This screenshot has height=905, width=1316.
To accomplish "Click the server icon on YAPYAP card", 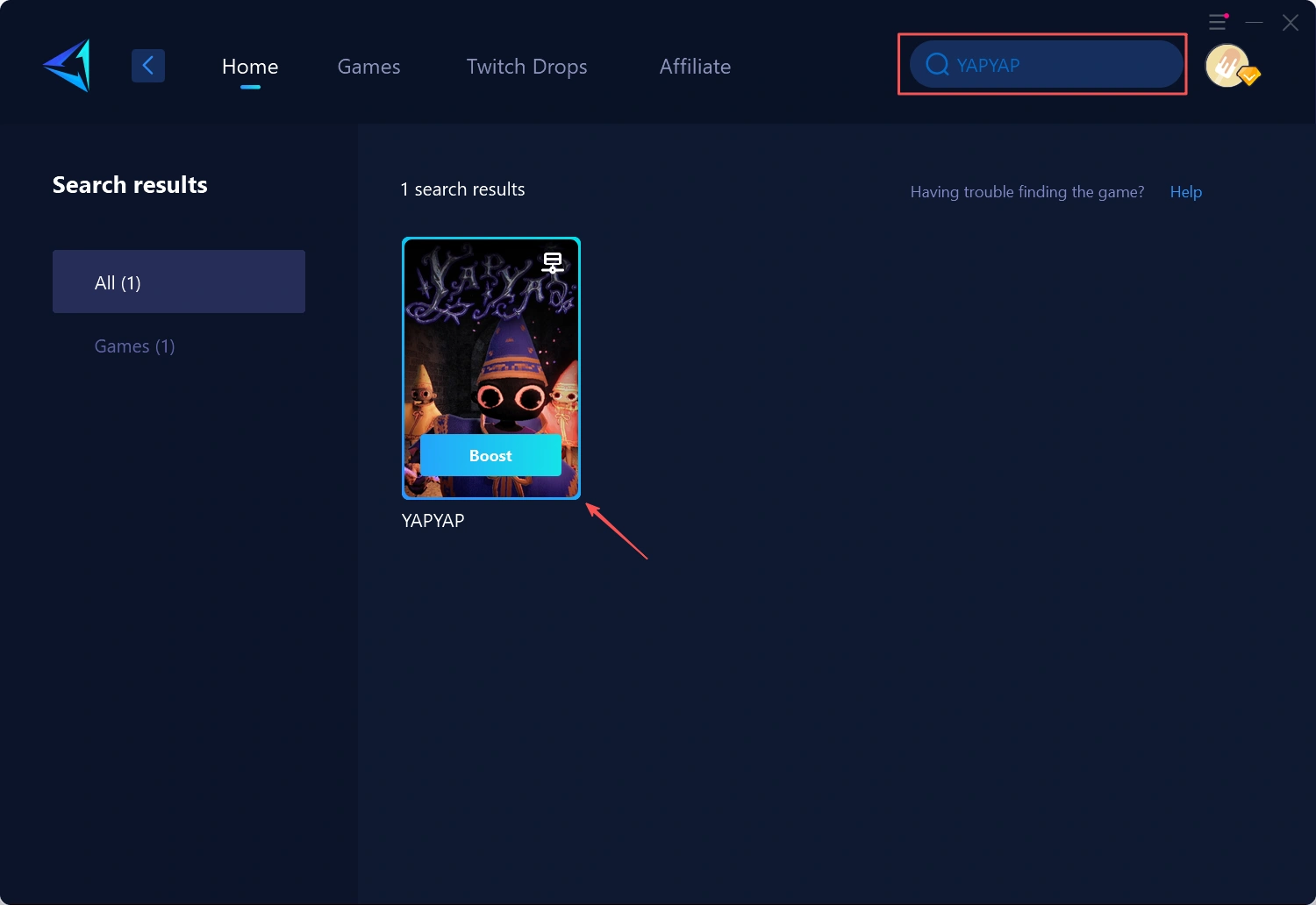I will coord(552,262).
